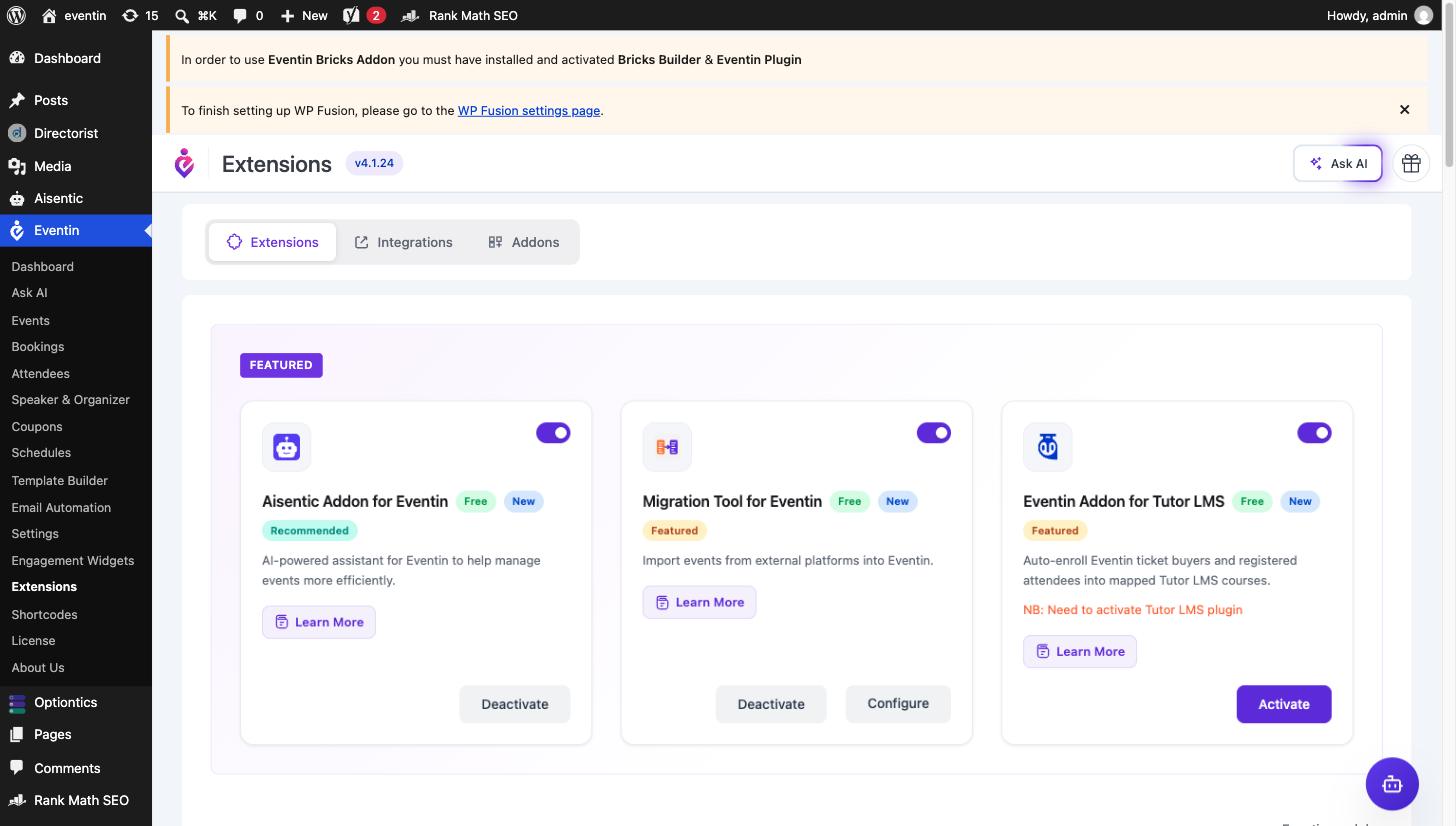
Task: Click the Eventin logo beside Extensions heading
Action: pos(184,163)
